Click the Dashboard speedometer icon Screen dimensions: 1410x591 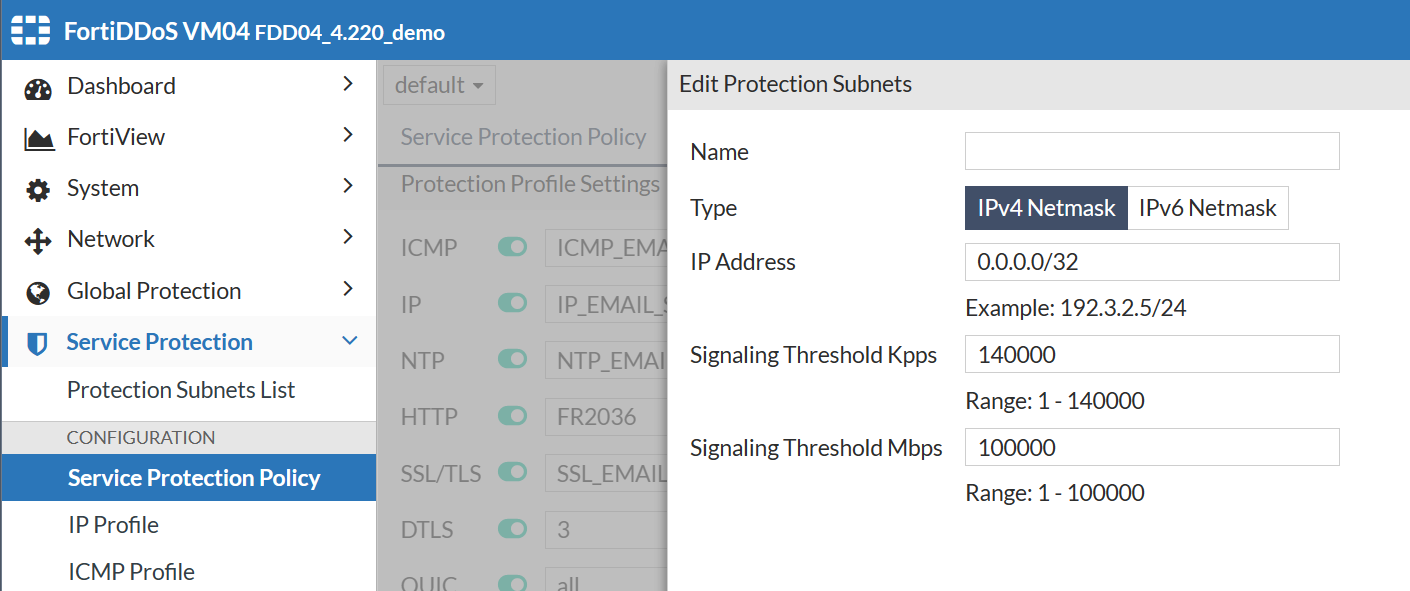point(37,86)
